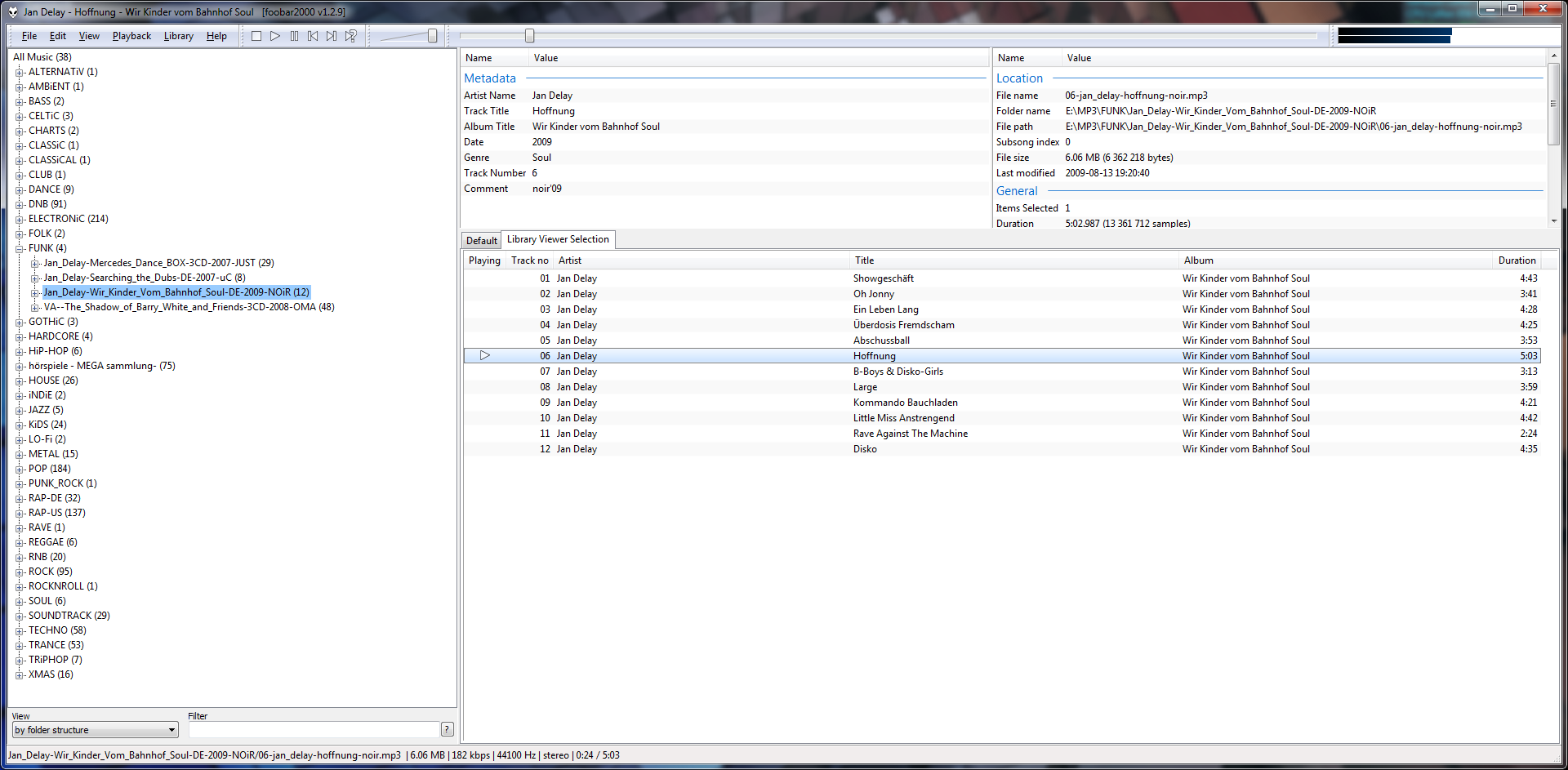Expand the POP tree node
This screenshot has height=770, width=1568.
point(20,469)
